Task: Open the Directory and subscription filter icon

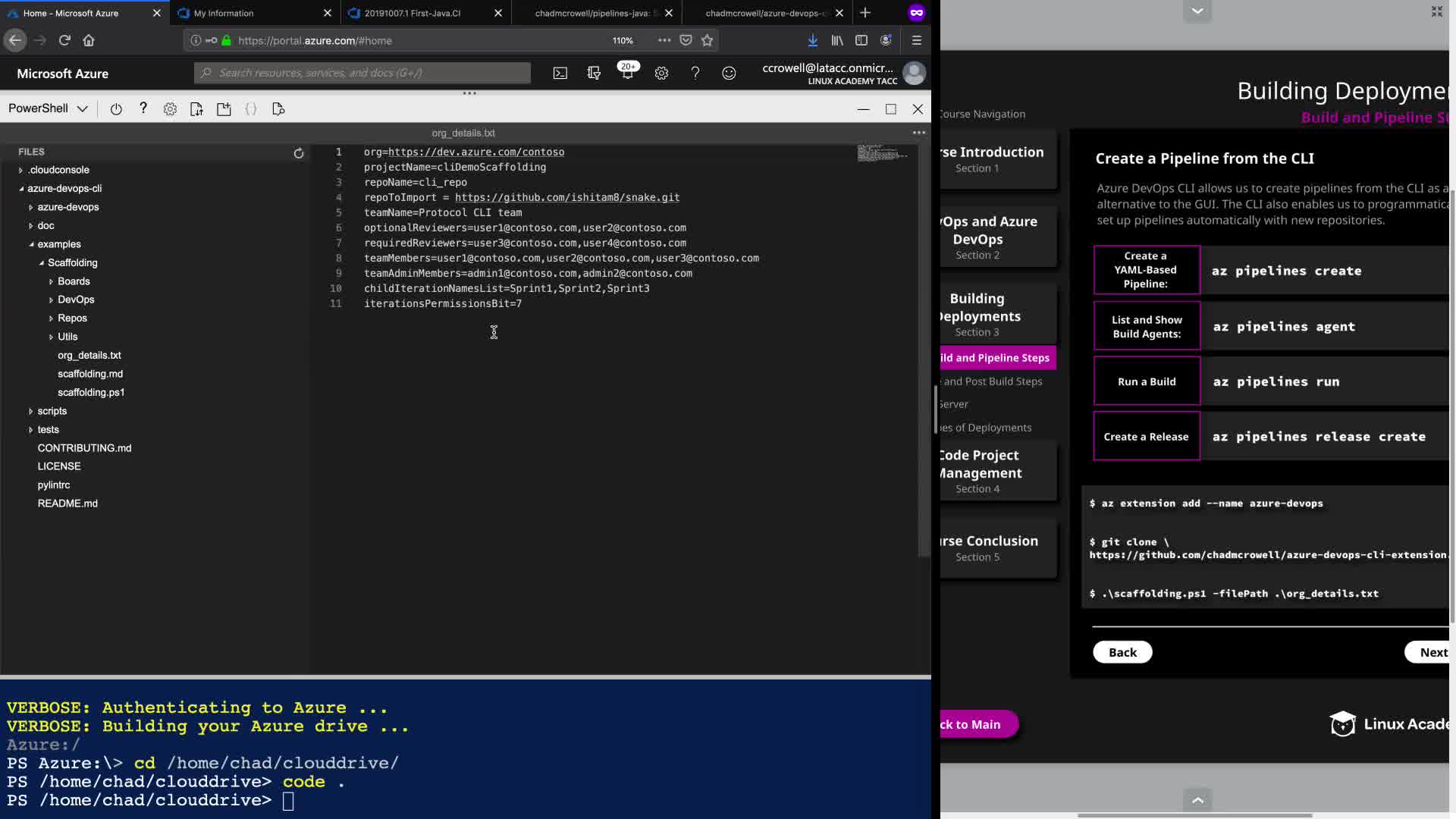Action: click(x=594, y=73)
